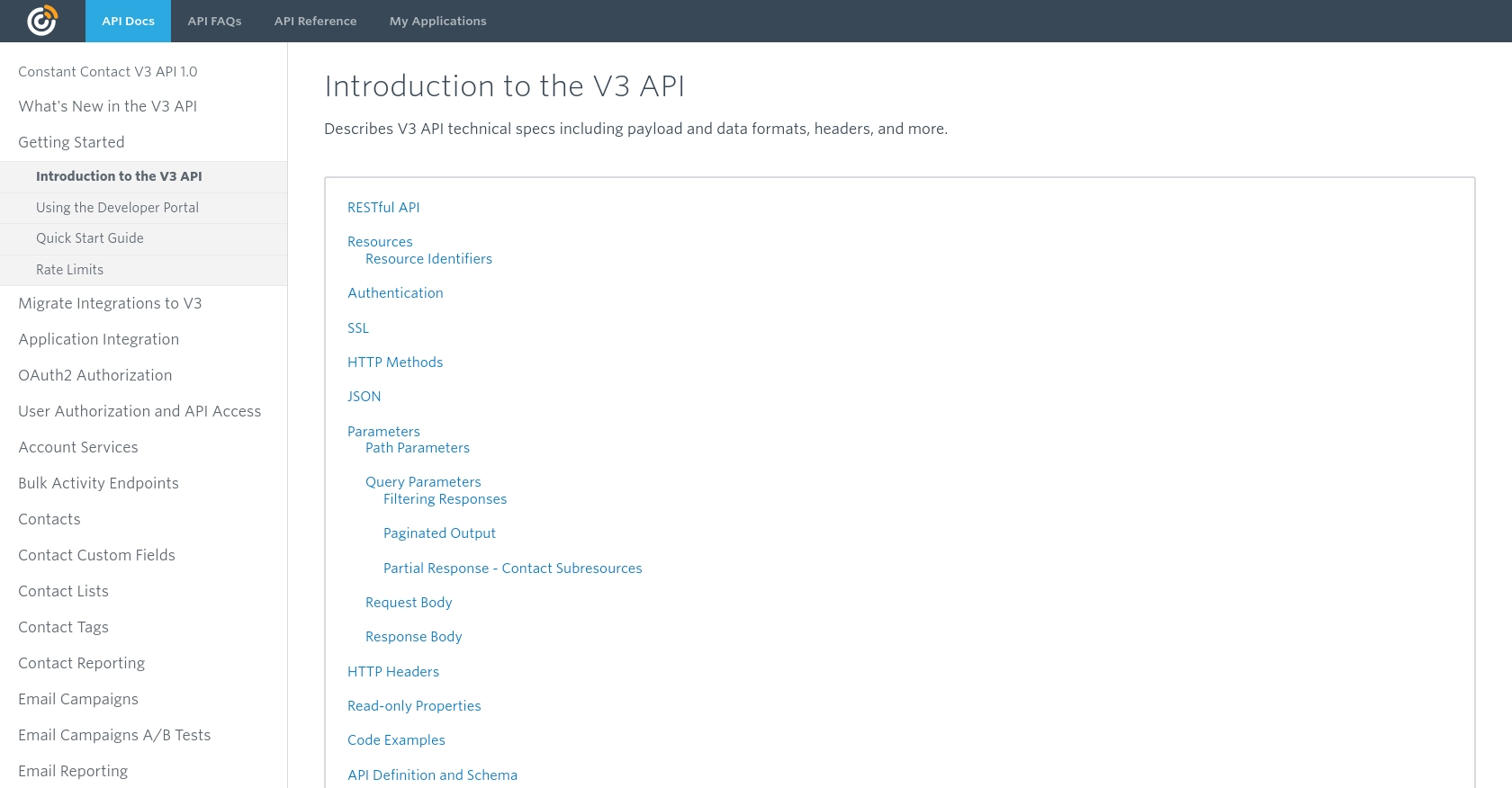Open the API Docs tab

(128, 21)
